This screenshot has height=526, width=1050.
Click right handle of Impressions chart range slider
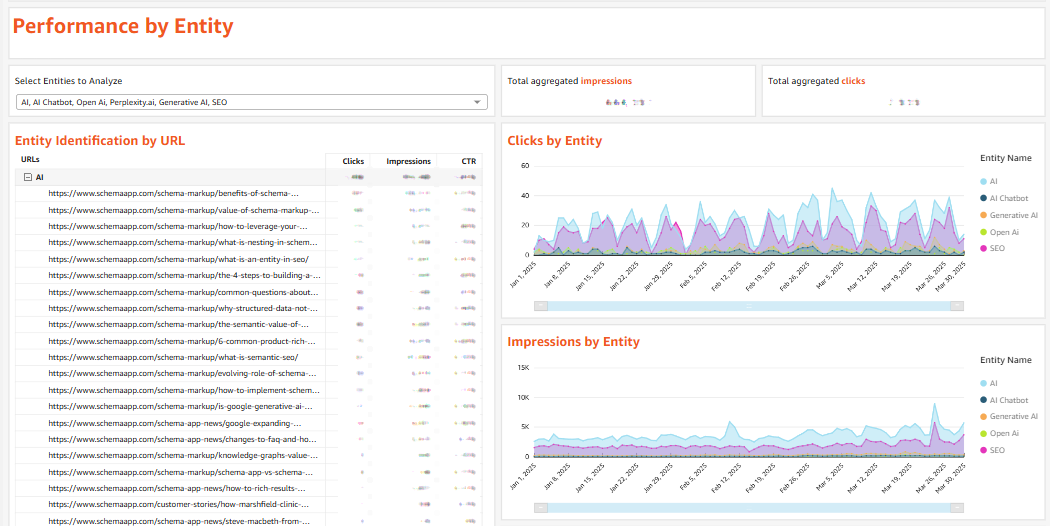[958, 508]
